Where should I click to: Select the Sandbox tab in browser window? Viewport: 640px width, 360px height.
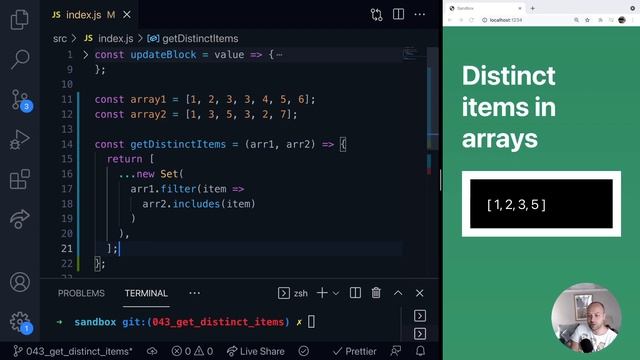(486, 8)
